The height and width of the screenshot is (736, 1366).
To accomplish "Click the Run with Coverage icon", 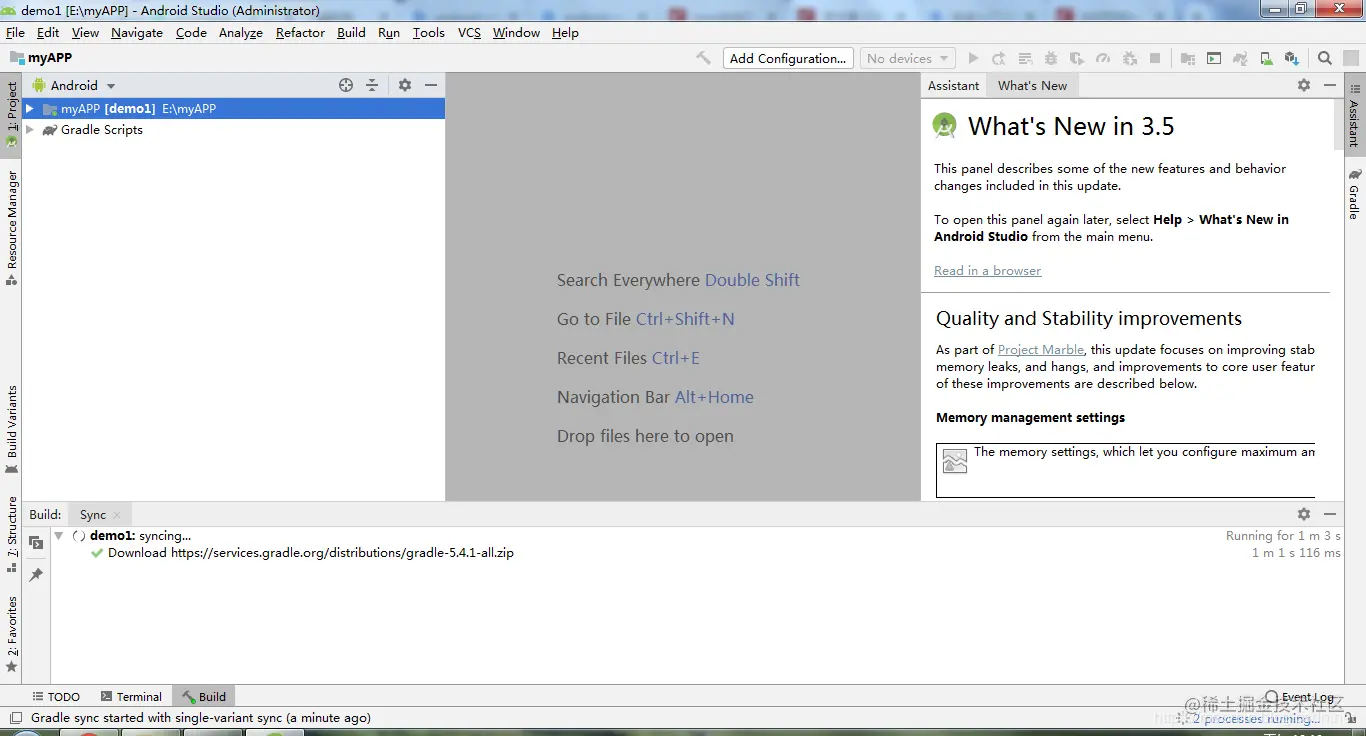I will coord(1077,58).
